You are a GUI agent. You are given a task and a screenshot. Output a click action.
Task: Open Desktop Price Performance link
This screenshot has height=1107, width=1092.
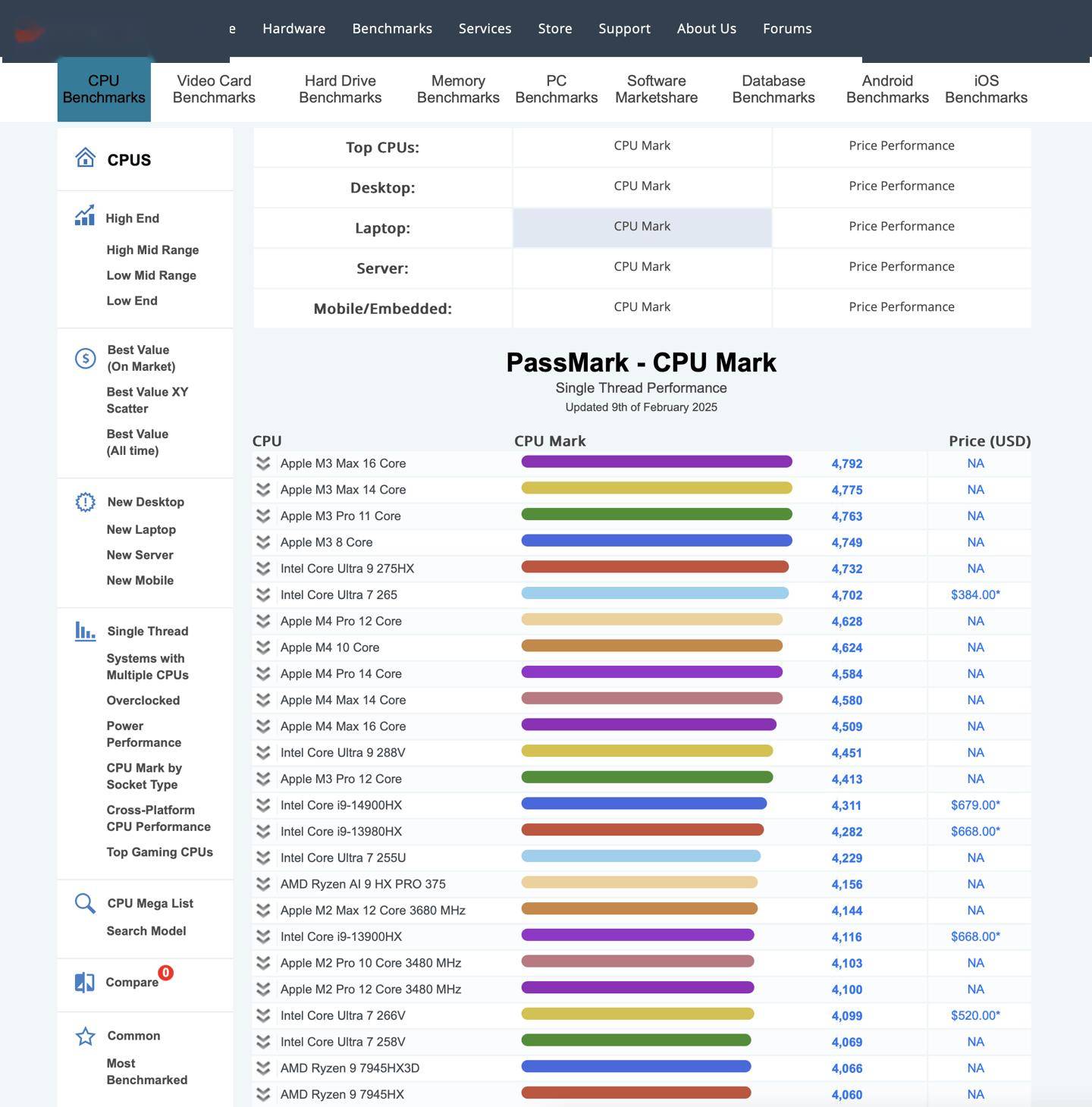coord(902,186)
